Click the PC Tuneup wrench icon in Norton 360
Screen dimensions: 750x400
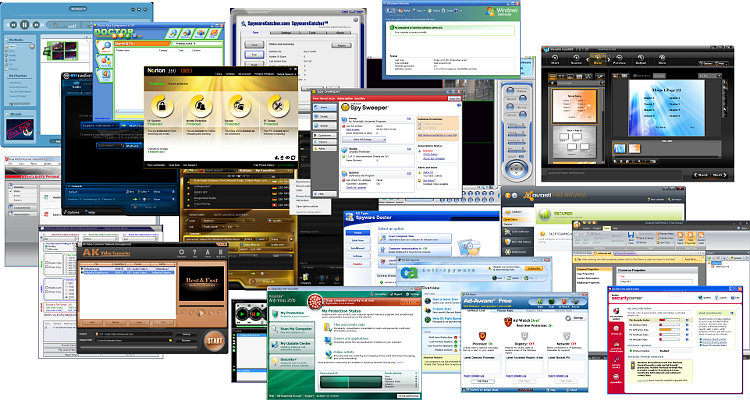pos(277,106)
